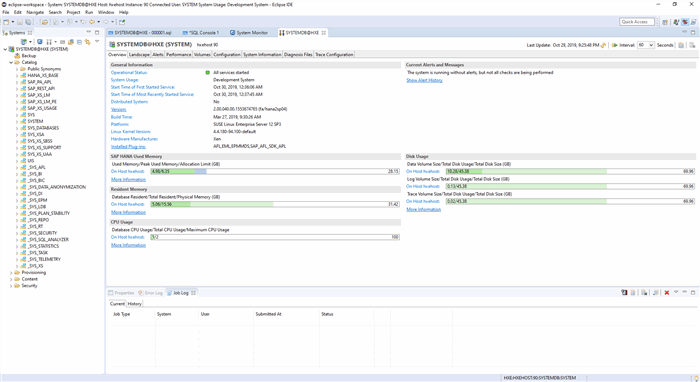700x382 pixels.
Task: Open the Add System dropdown arrow
Action: 30,42
